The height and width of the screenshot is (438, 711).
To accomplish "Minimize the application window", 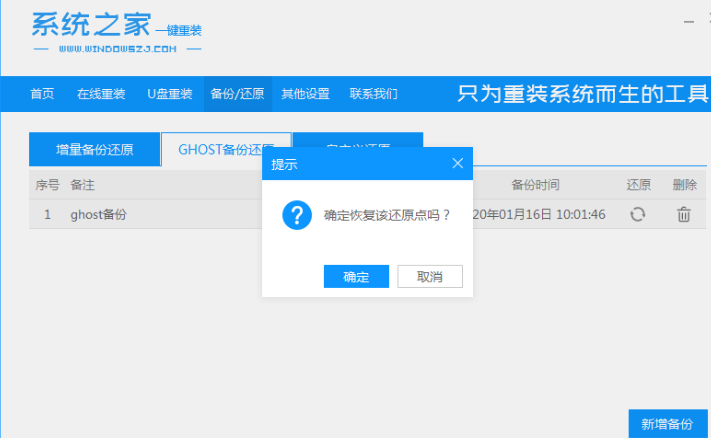I will pos(689,20).
